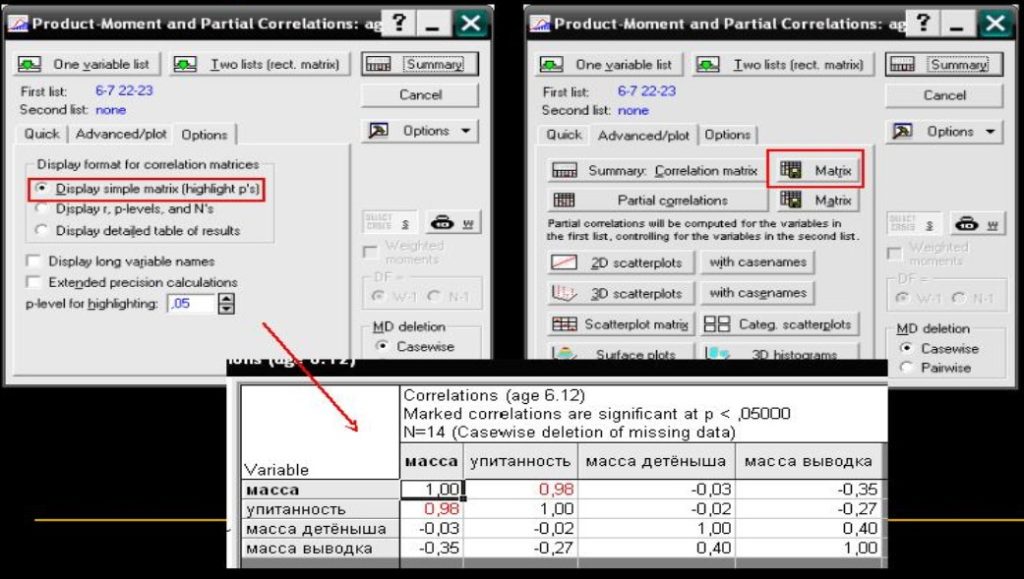Enable Display long variable names checkbox
Viewport: 1024px width, 579px height.
tap(34, 261)
